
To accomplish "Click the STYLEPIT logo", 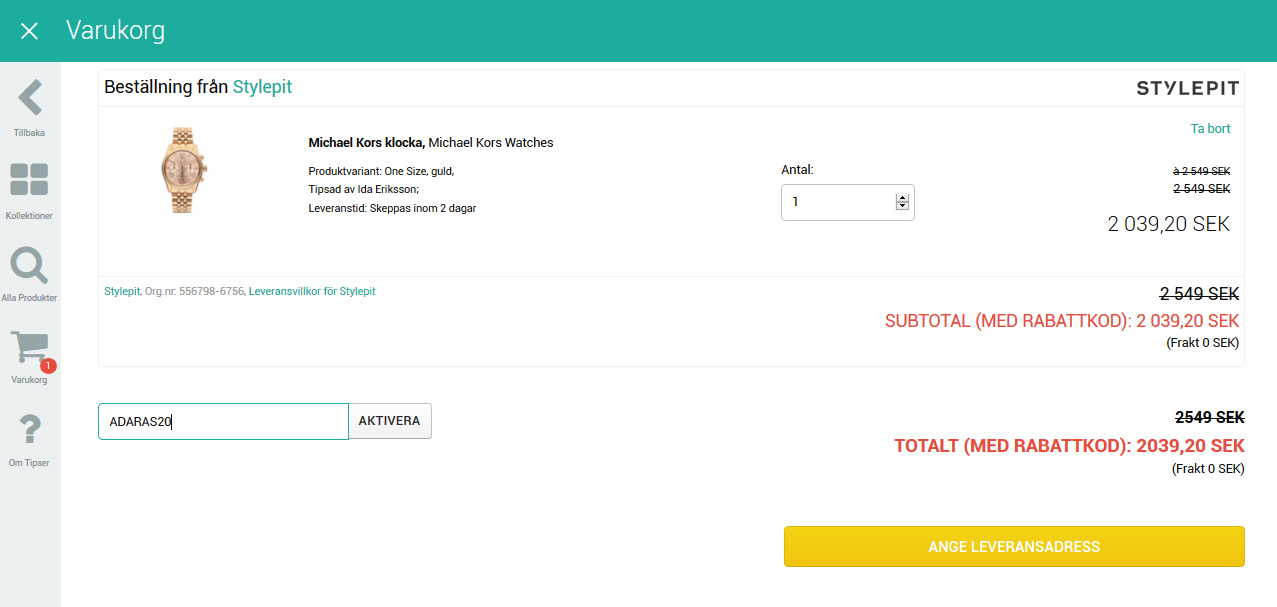I will [x=1188, y=88].
